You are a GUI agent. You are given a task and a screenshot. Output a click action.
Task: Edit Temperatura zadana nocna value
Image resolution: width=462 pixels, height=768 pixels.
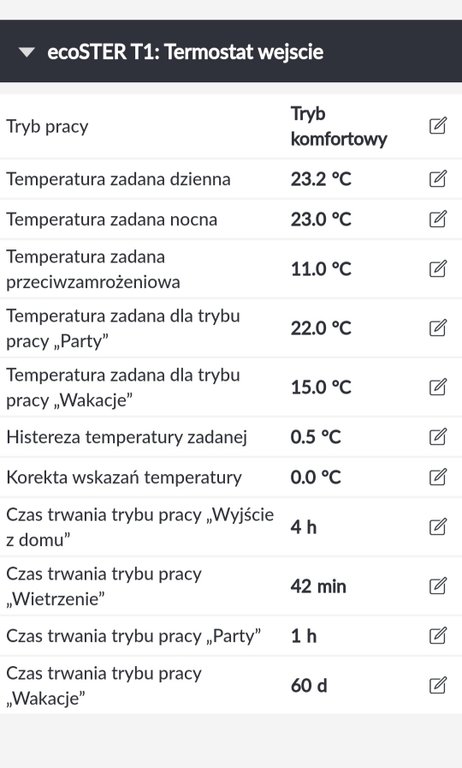click(x=438, y=219)
